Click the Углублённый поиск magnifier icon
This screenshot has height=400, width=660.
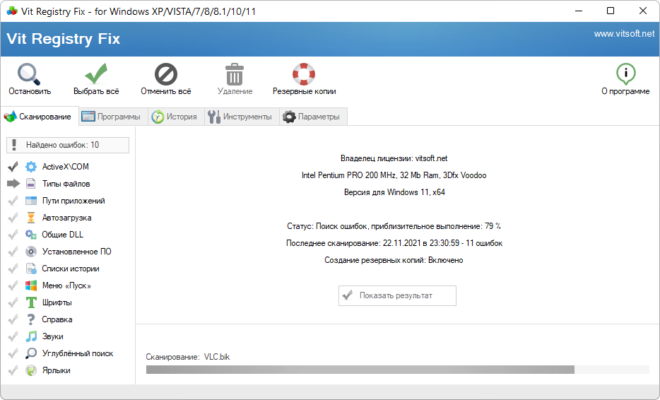(31, 353)
